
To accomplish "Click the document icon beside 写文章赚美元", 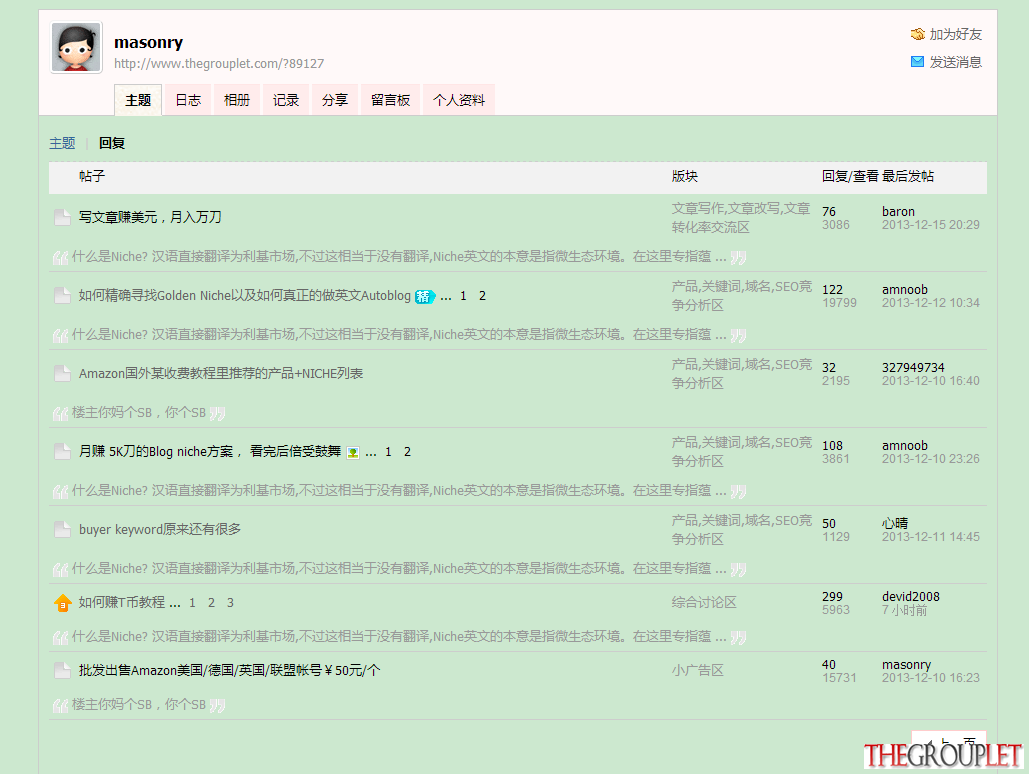I will pyautogui.click(x=62, y=217).
